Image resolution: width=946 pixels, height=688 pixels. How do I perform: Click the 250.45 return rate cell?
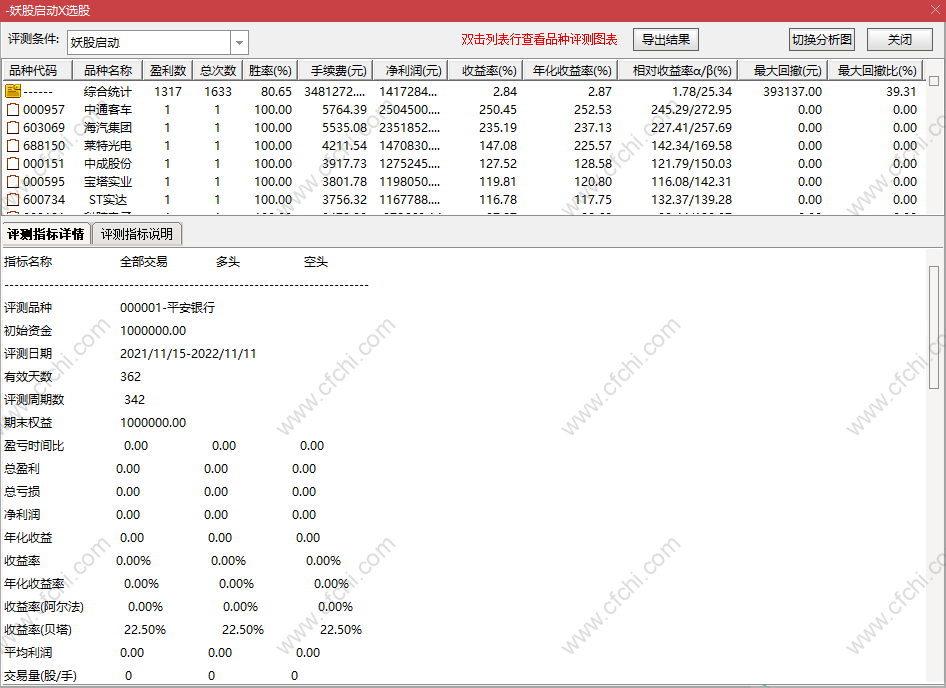point(498,110)
